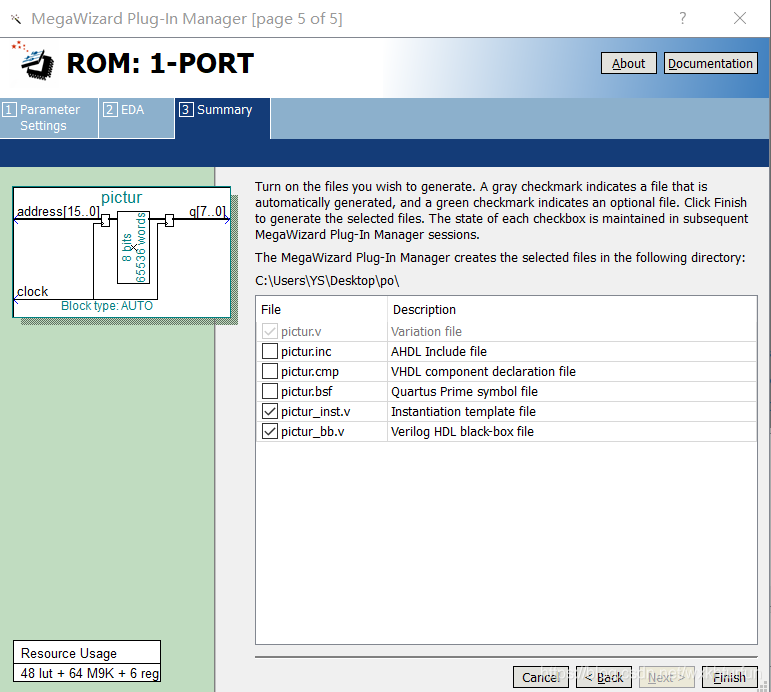Click the address[15..0] port label

tap(58, 211)
